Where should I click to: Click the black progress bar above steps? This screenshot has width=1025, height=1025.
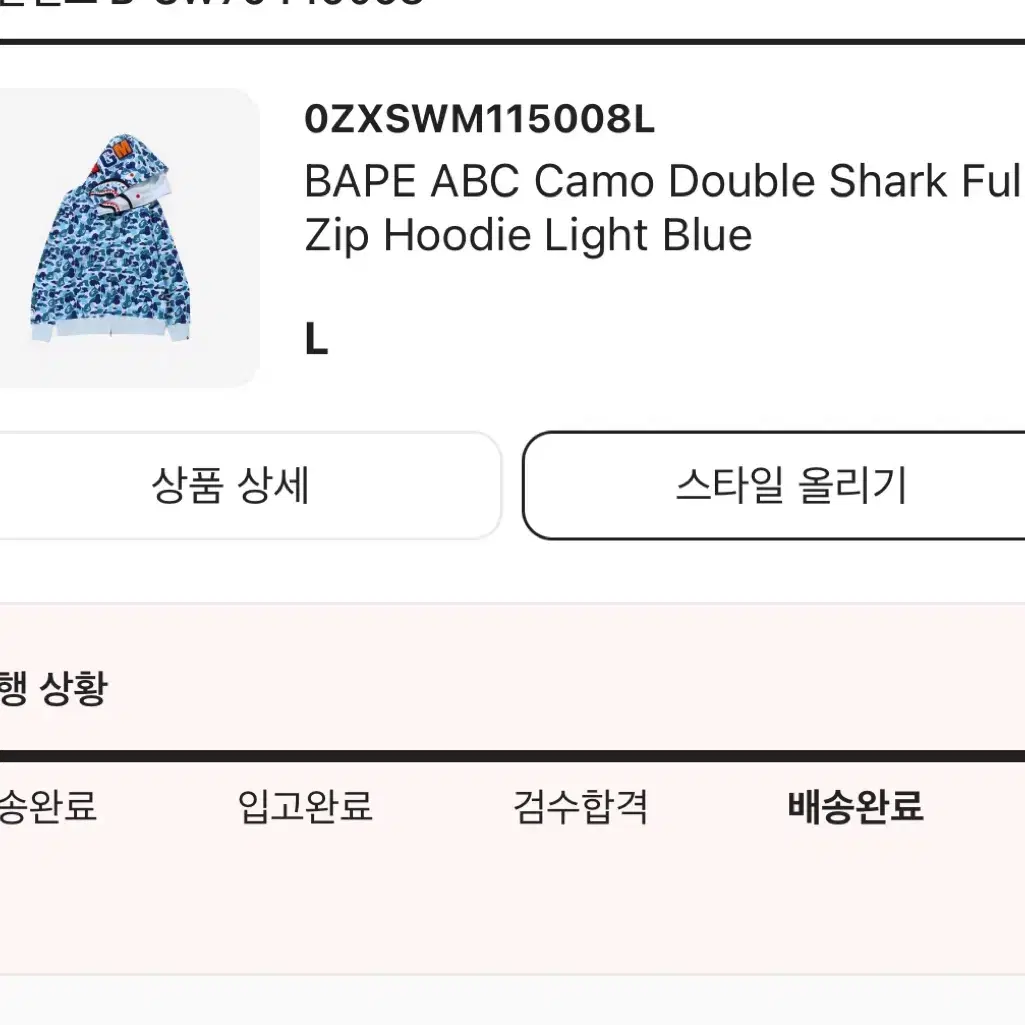[x=512, y=756]
